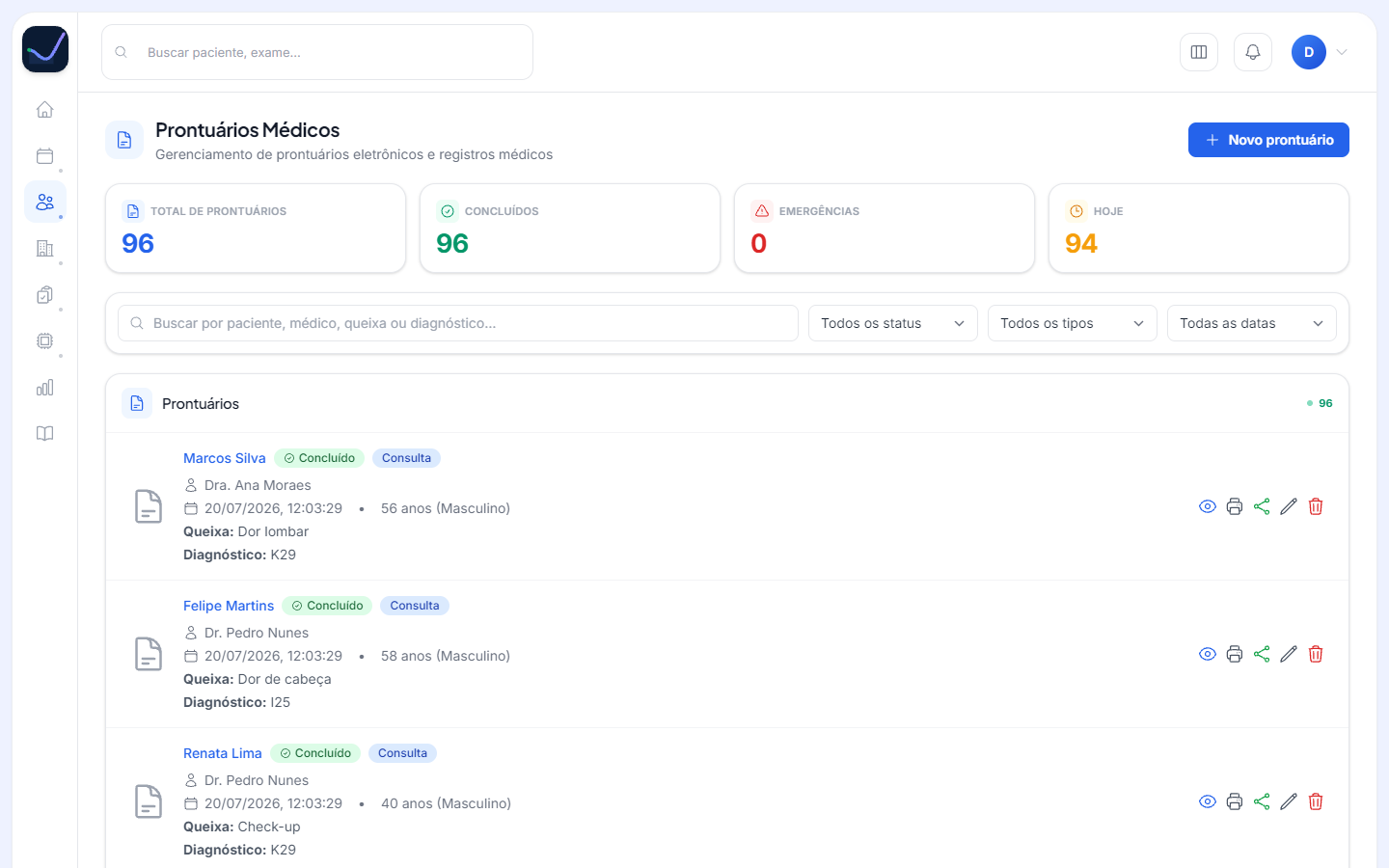1389x868 pixels.
Task: Open the bar chart sidebar icon
Action: [44, 388]
